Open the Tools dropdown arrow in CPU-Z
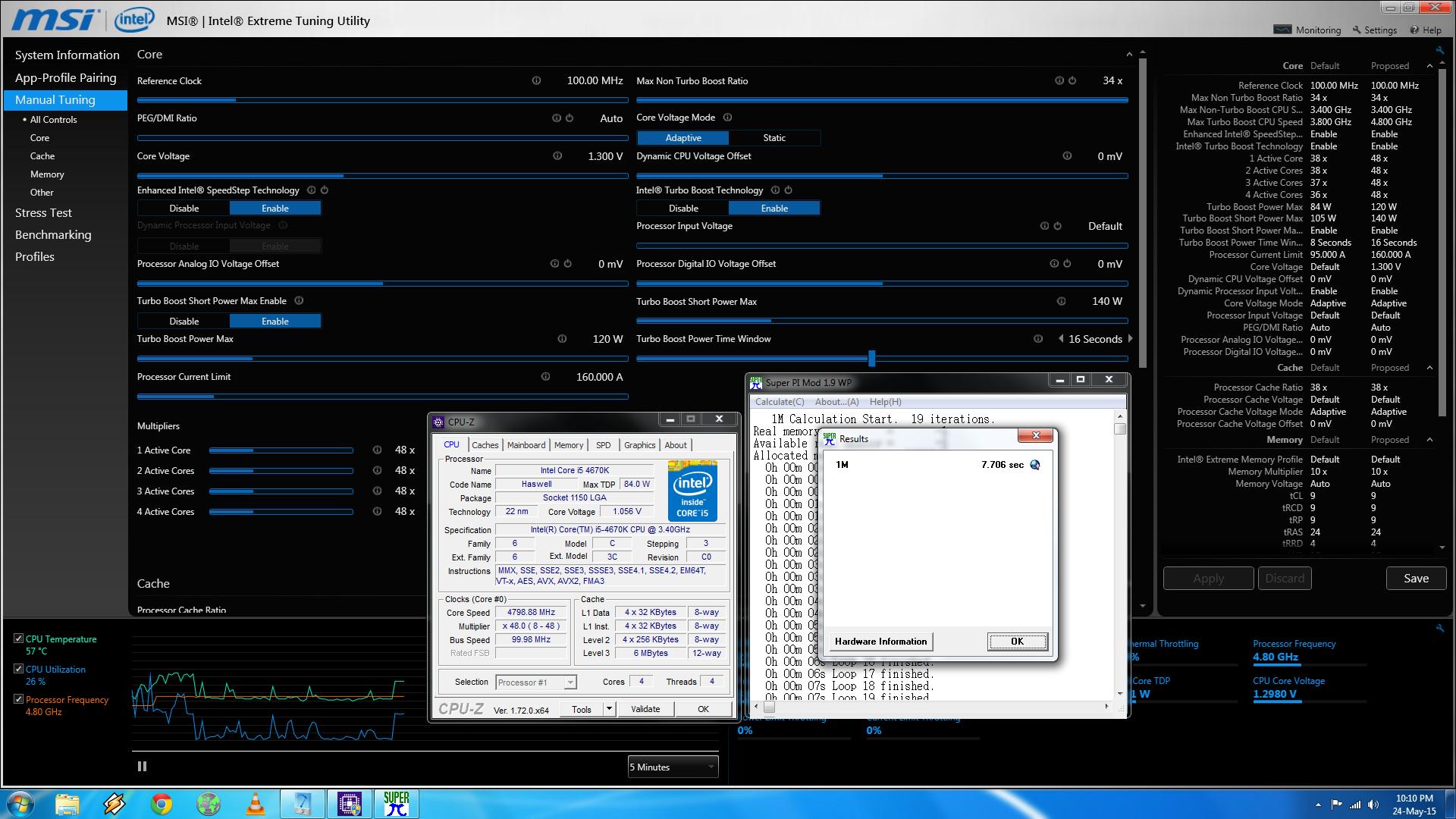 pyautogui.click(x=608, y=709)
